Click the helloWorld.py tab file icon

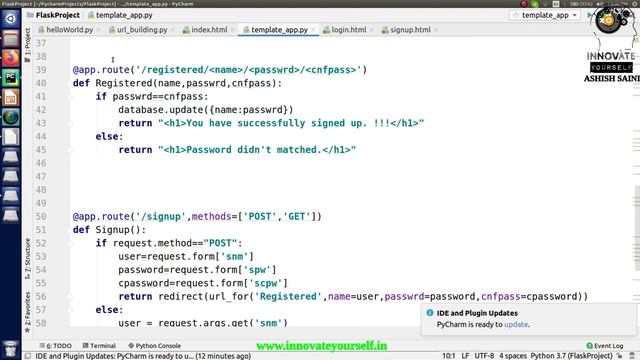(x=41, y=30)
